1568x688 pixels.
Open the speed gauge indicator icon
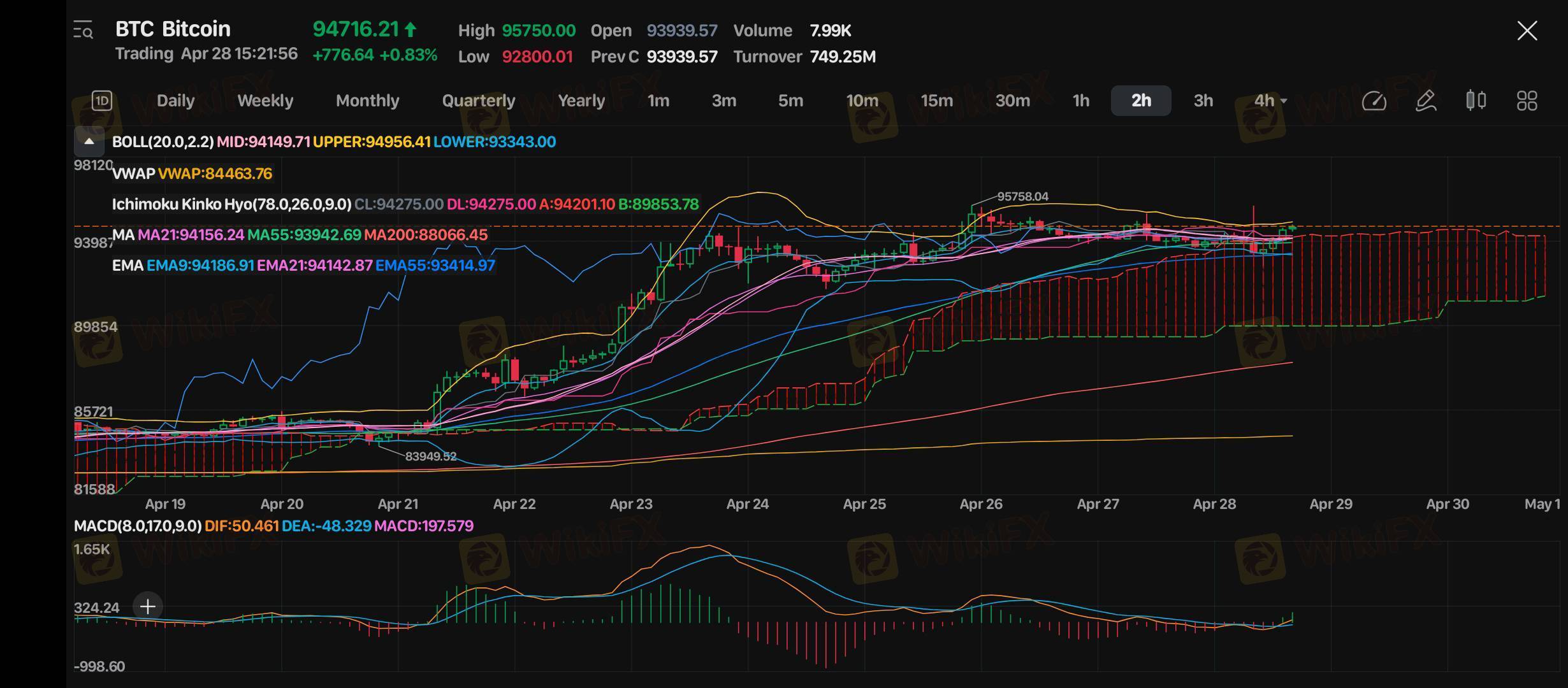(x=1374, y=101)
